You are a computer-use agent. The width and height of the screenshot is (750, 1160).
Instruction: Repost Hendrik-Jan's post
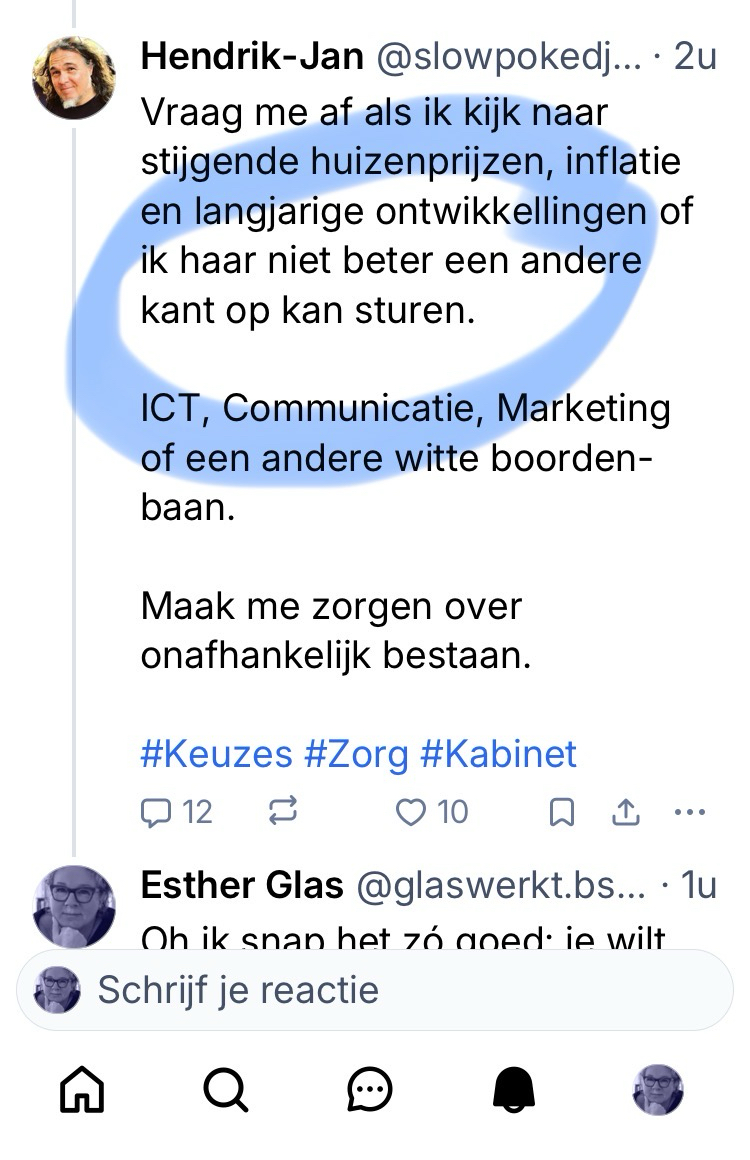coord(284,812)
